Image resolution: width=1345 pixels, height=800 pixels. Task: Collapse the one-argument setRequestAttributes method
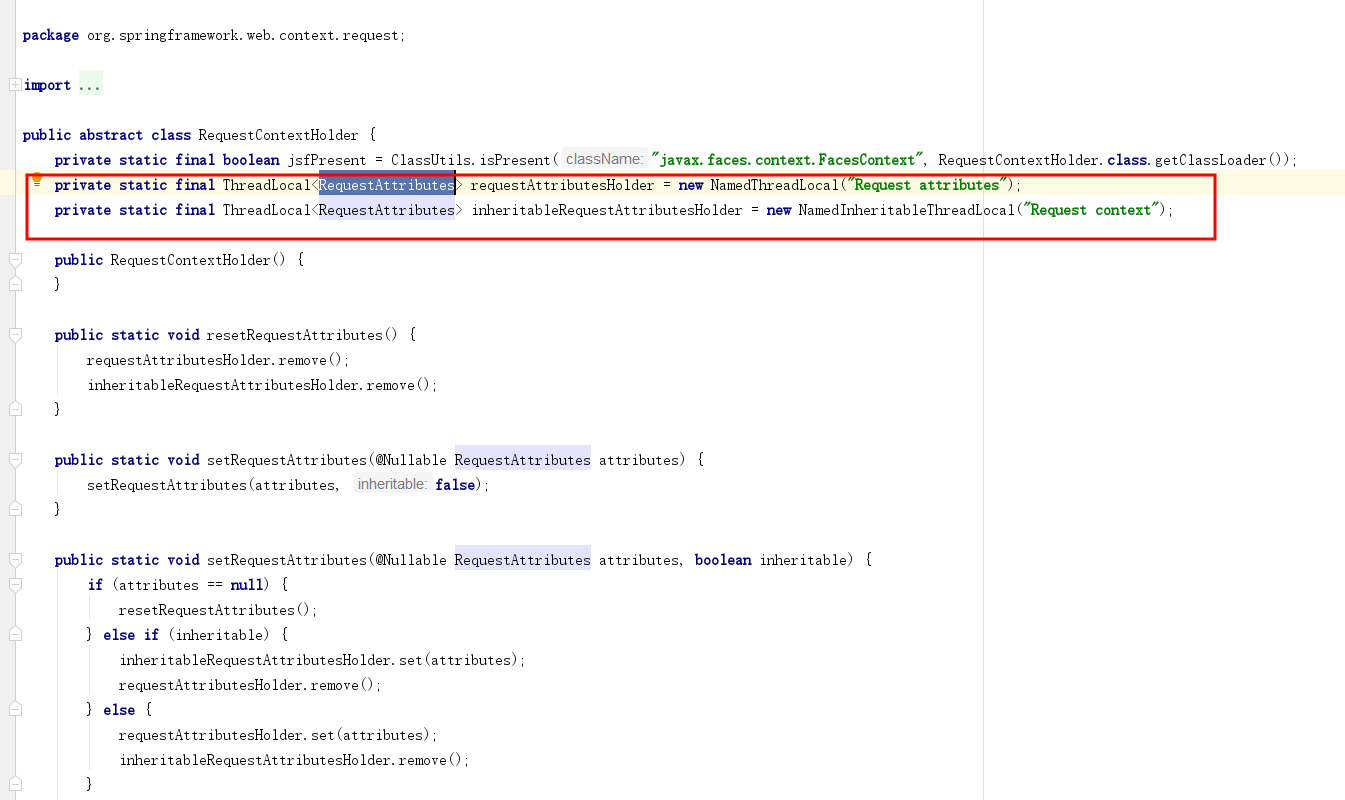point(15,460)
